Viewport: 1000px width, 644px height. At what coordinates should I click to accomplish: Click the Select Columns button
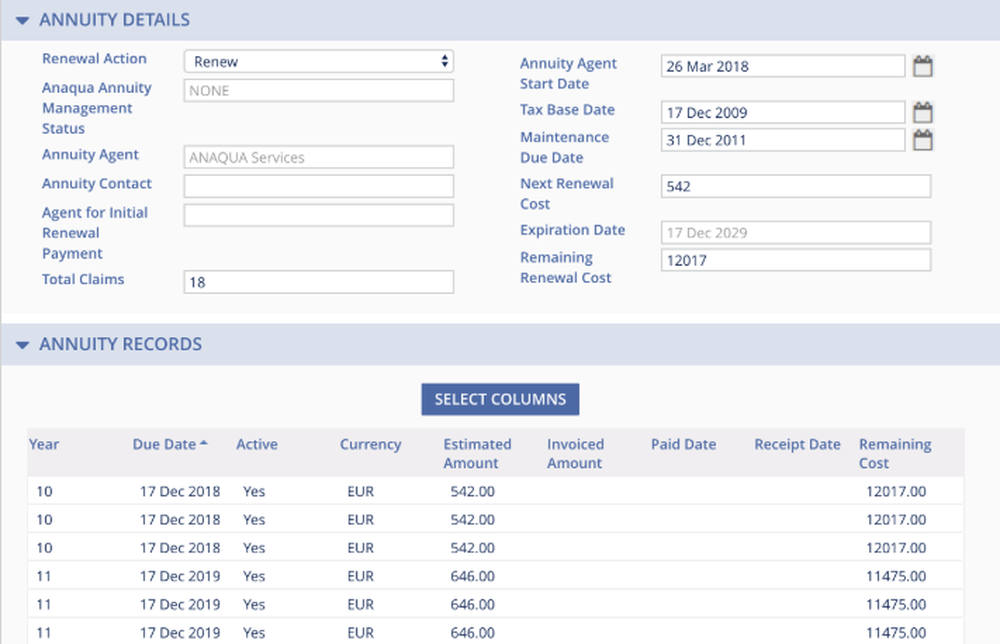point(500,399)
